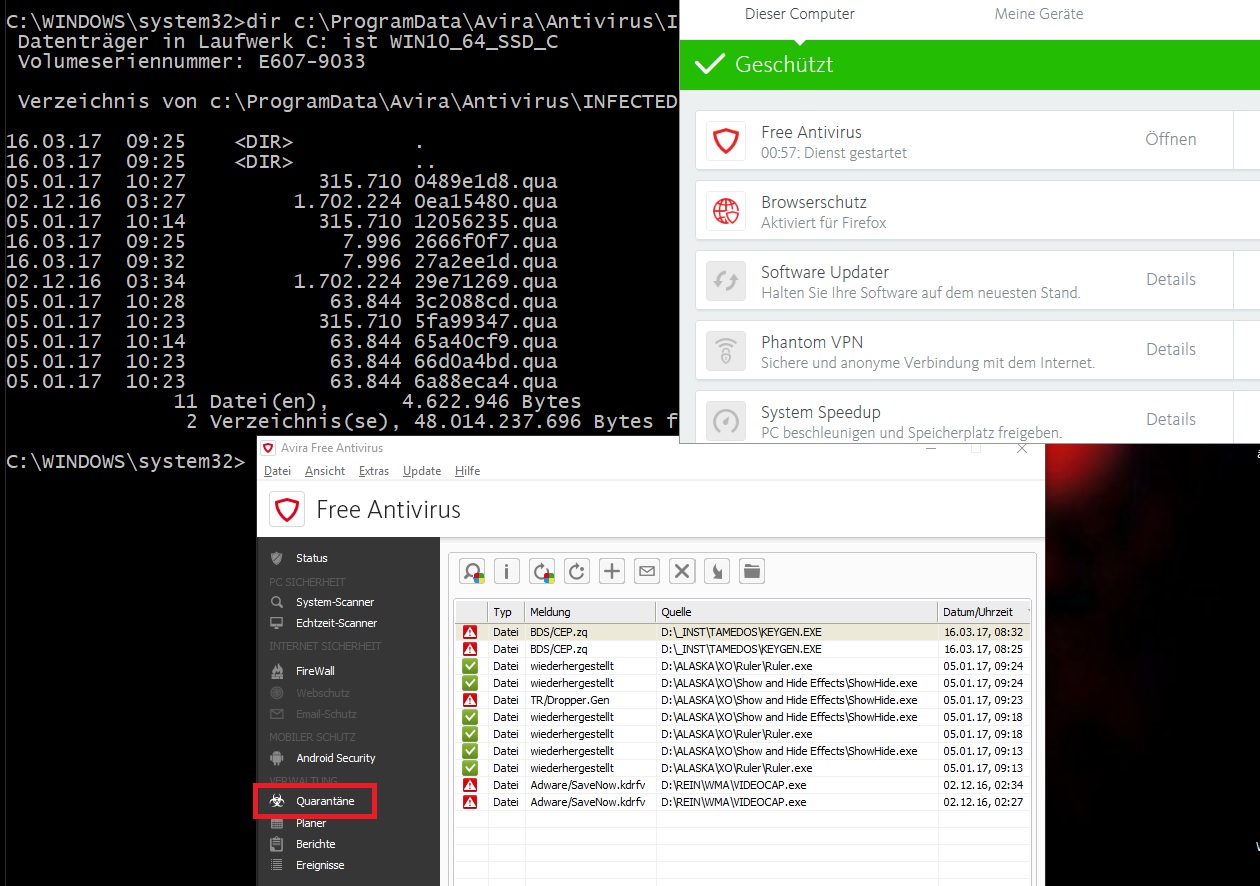Viewport: 1260px width, 886px height.
Task: Show Ereignisse from the sidebar
Action: point(320,866)
